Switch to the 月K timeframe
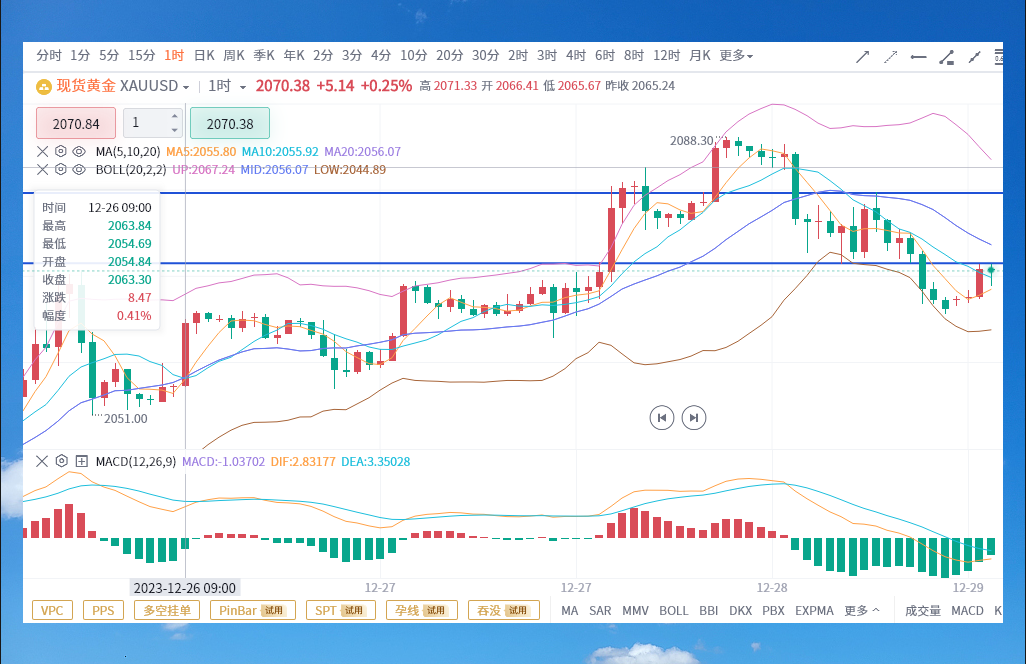1026x664 pixels. (x=699, y=56)
